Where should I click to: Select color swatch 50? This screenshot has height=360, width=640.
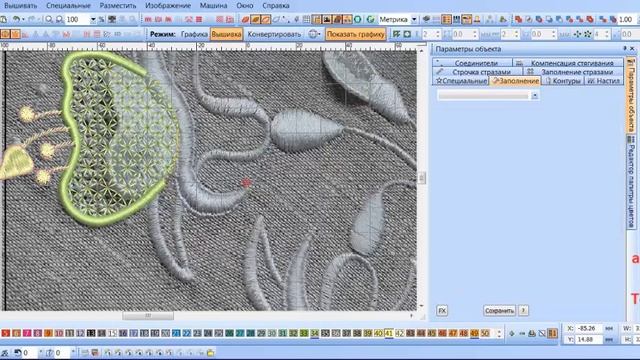pyautogui.click(x=484, y=333)
